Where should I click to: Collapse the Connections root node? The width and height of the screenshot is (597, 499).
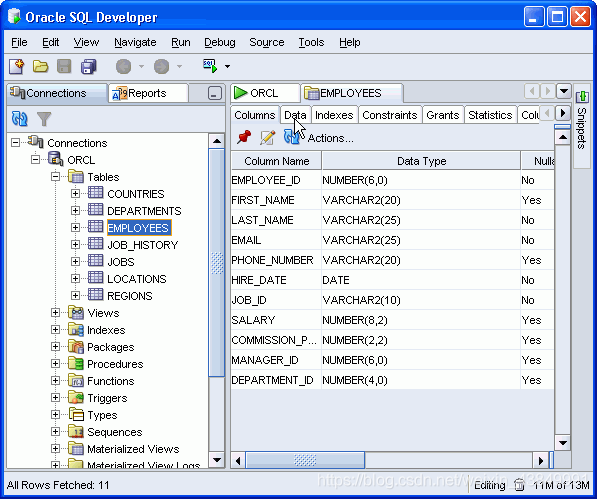[x=15, y=143]
